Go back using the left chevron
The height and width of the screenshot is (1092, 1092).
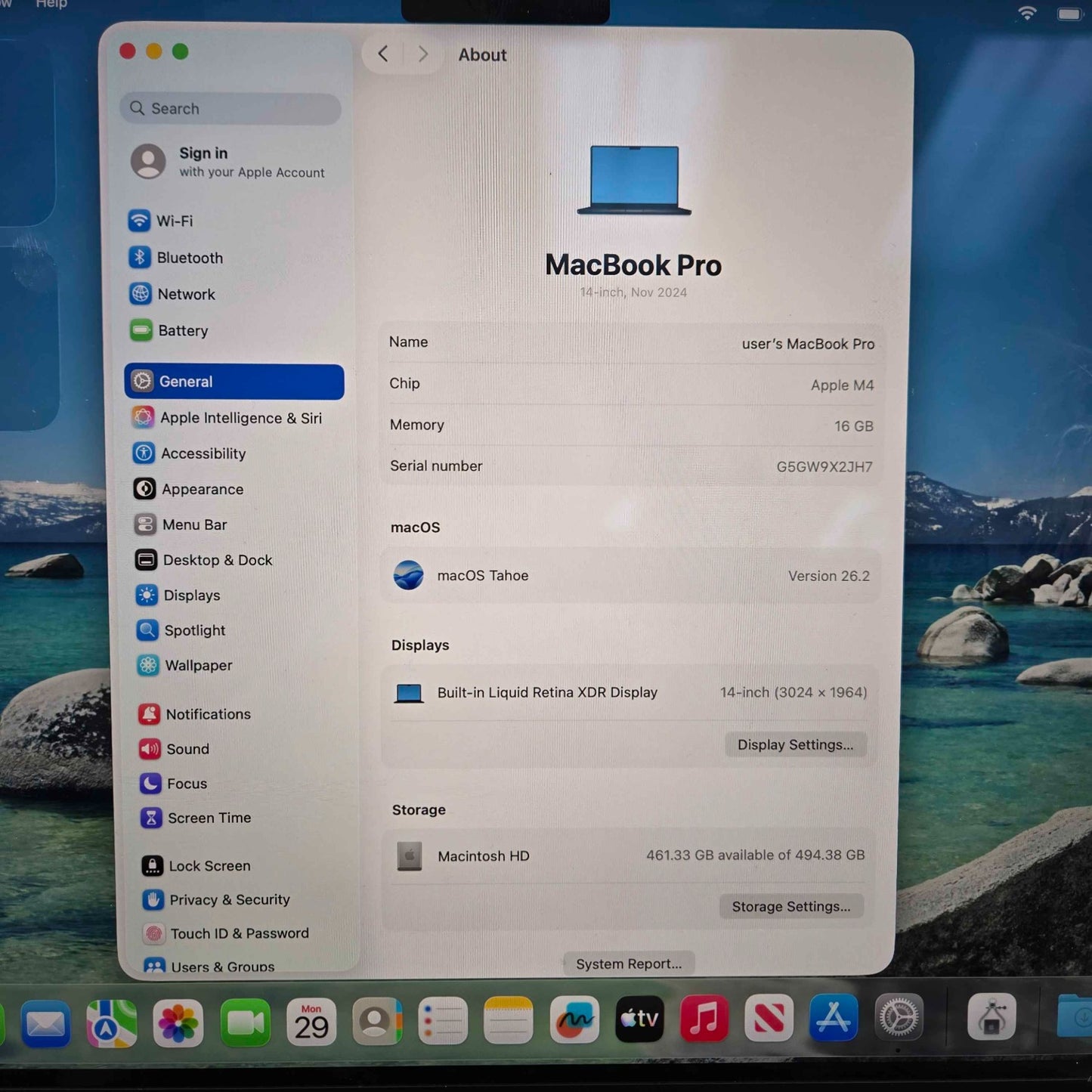tap(383, 54)
